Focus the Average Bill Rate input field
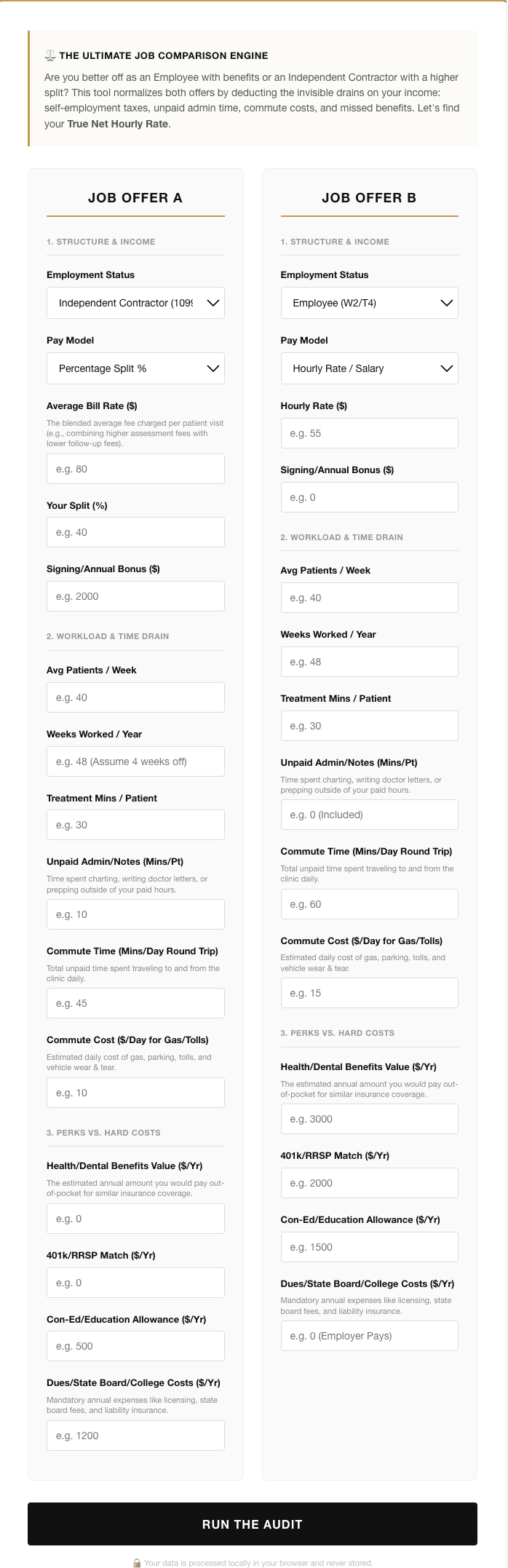 pyautogui.click(x=135, y=469)
